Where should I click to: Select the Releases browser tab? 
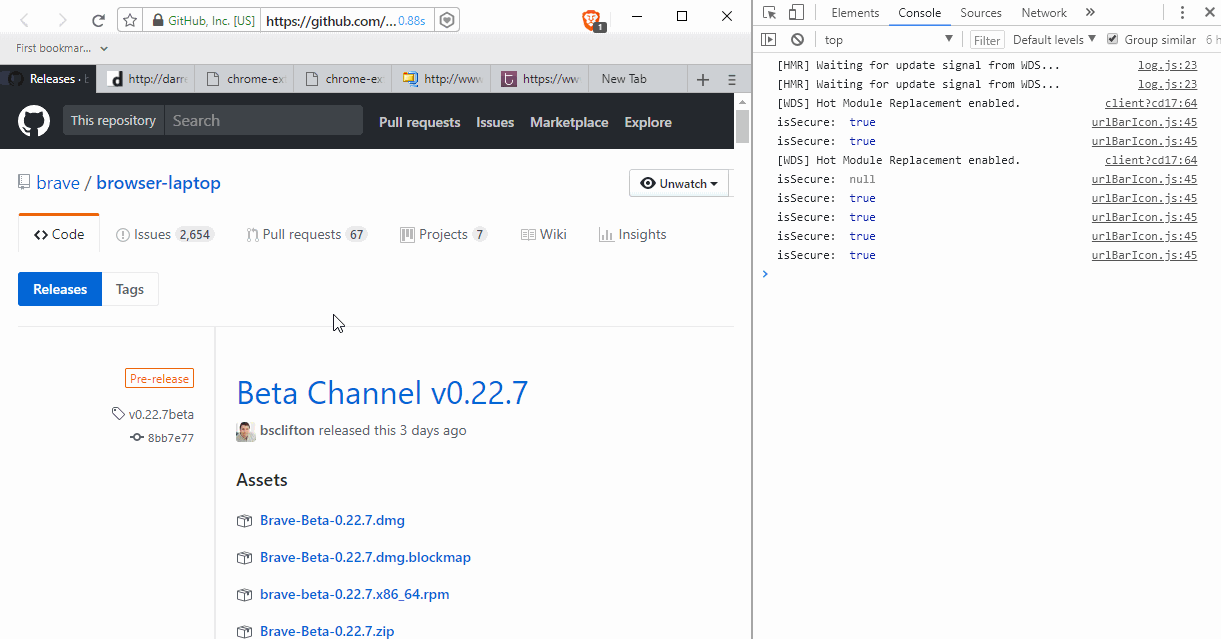point(49,79)
